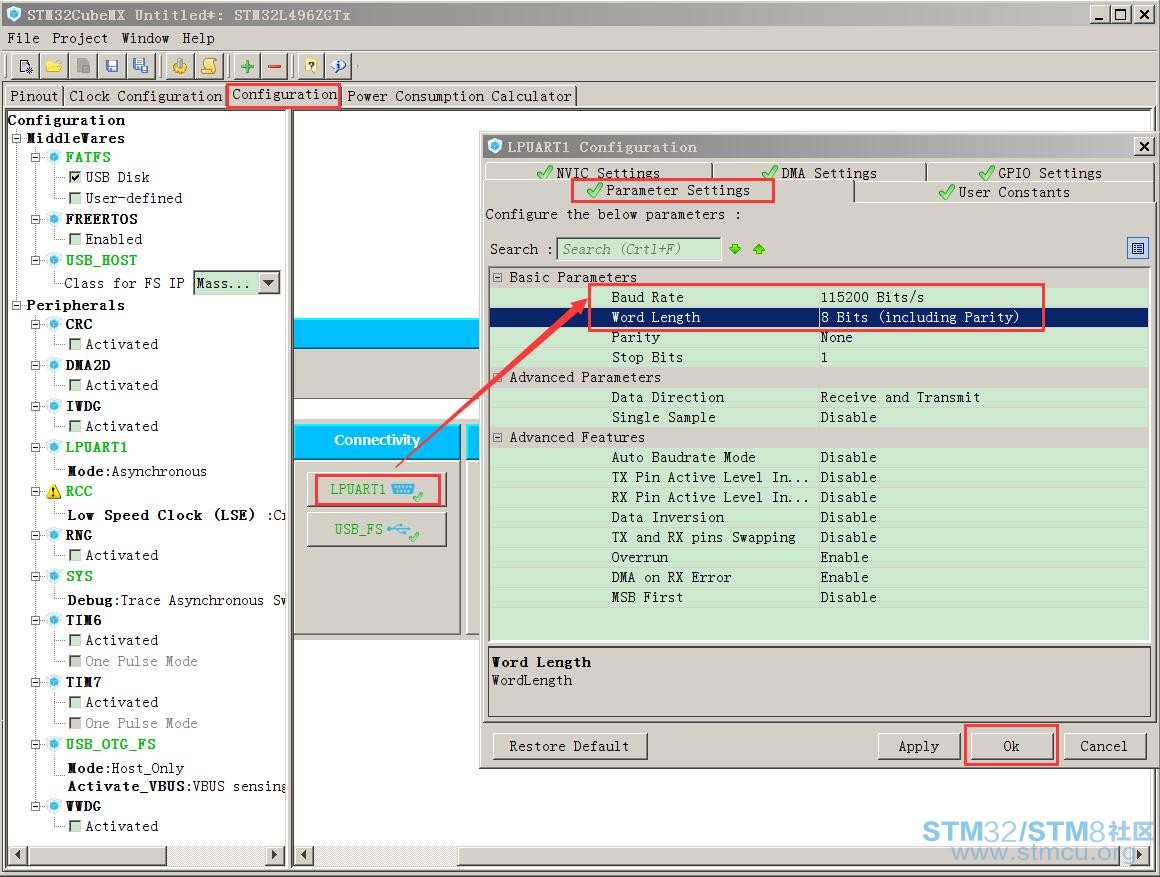This screenshot has width=1160, height=877.
Task: Click the Cancel button
Action: click(1103, 746)
